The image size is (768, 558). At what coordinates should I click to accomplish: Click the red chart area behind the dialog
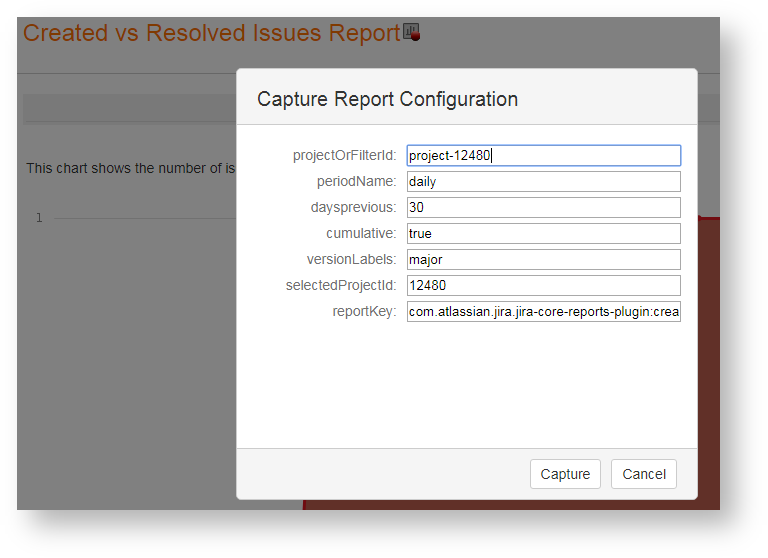[x=708, y=350]
